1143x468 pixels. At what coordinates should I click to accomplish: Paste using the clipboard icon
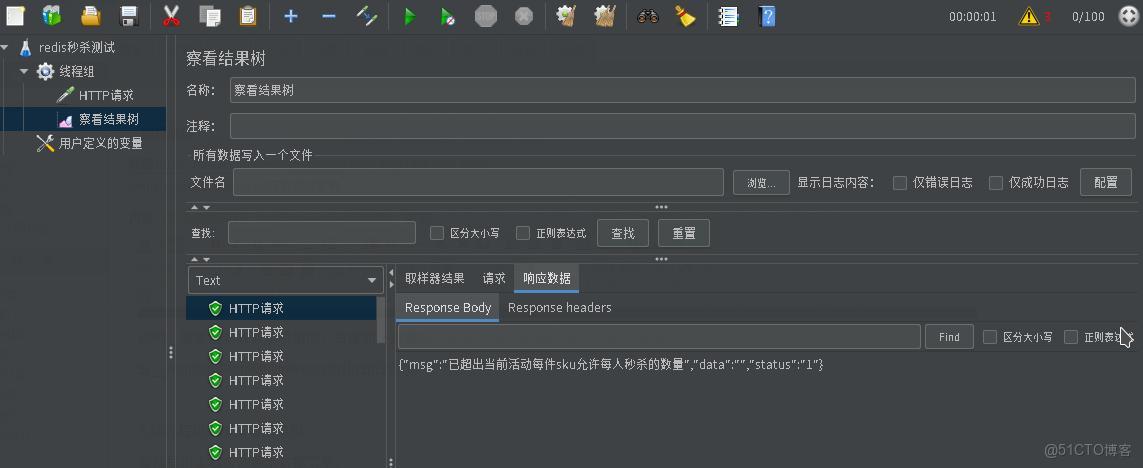(248, 15)
